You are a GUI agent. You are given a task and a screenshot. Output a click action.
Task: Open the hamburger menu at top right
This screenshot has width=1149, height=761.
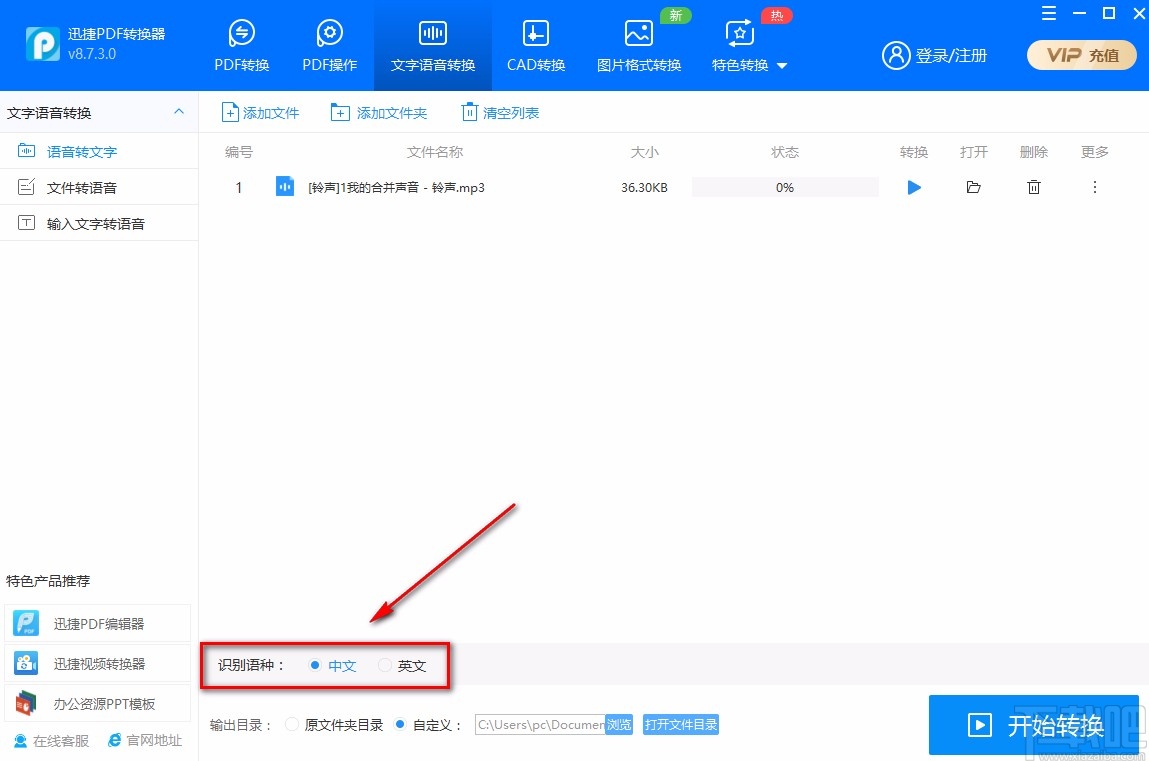click(x=1048, y=13)
